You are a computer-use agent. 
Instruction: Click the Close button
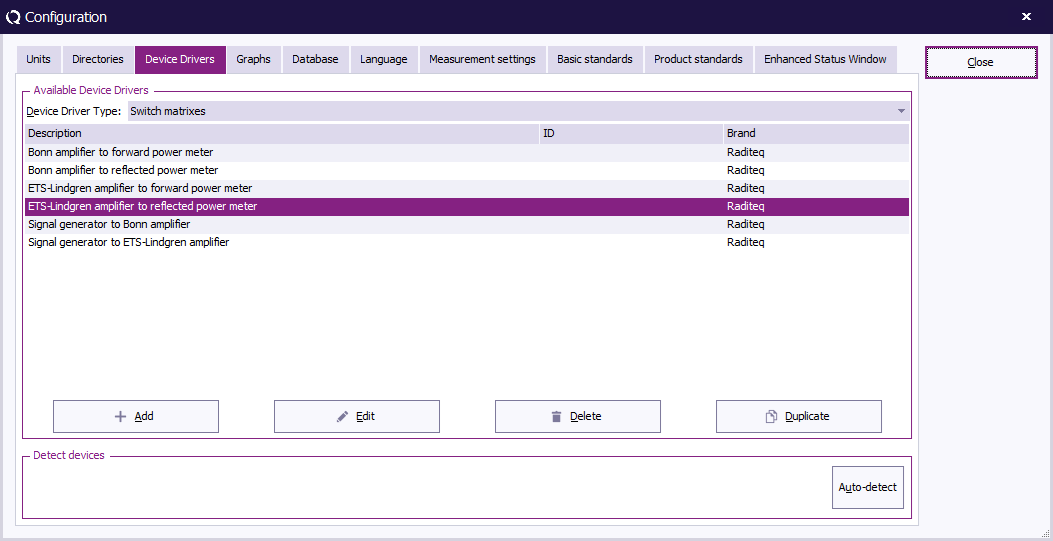point(980,63)
